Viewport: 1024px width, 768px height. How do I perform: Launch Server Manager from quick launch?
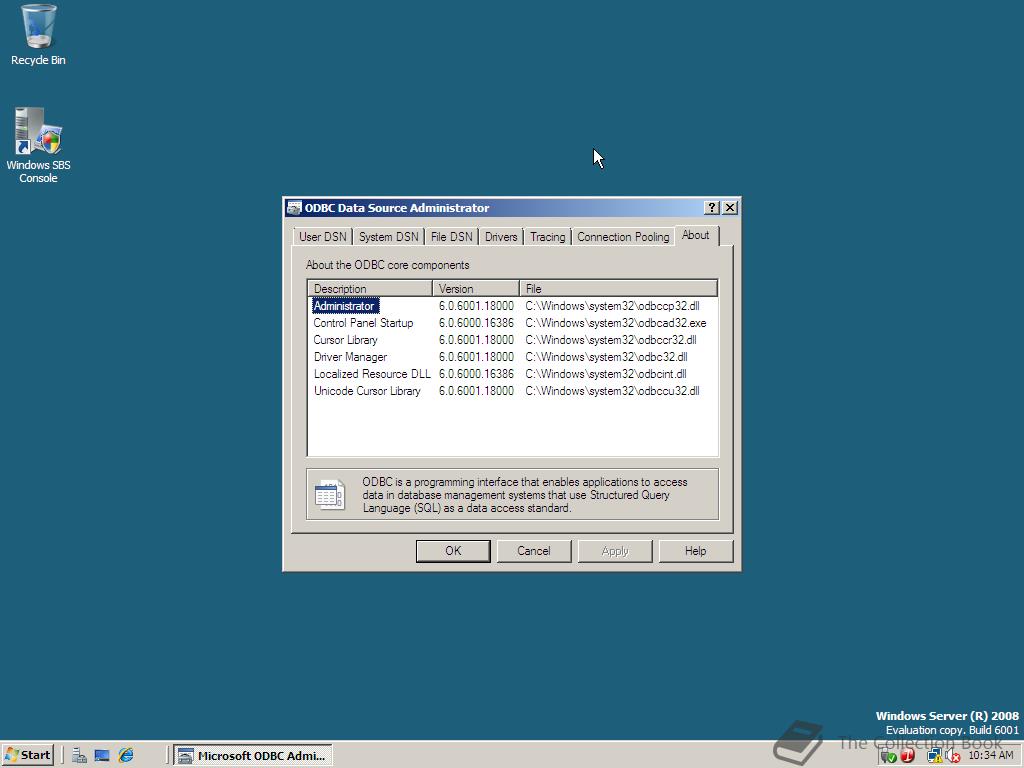coord(80,756)
